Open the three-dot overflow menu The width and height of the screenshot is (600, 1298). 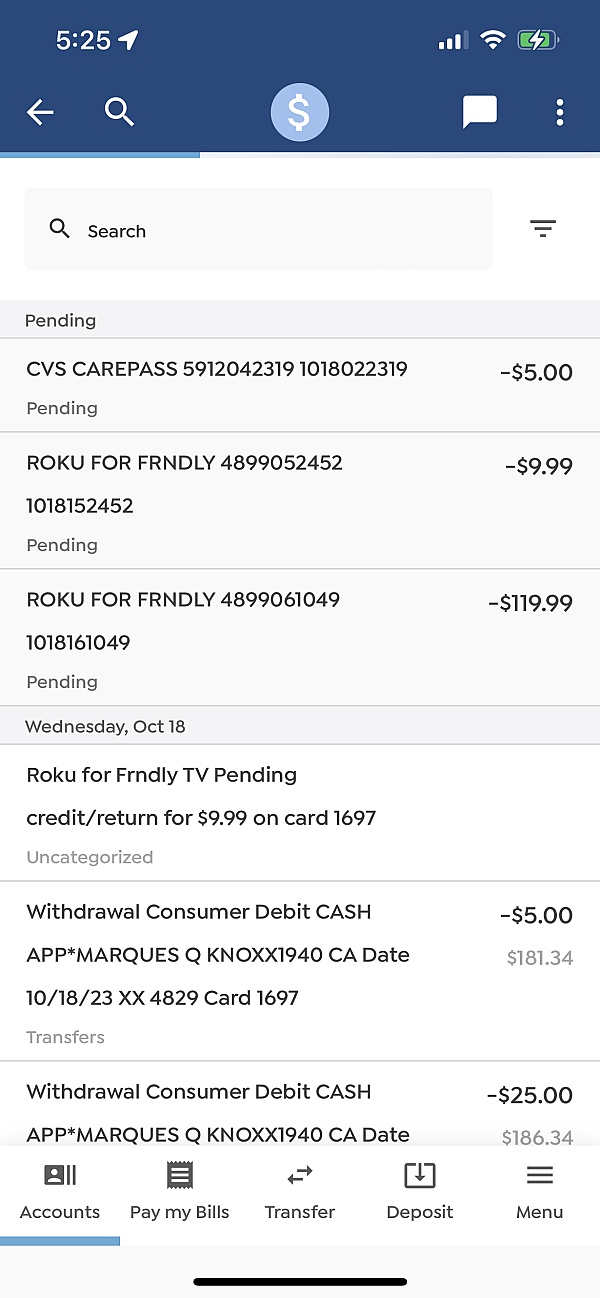pos(560,112)
